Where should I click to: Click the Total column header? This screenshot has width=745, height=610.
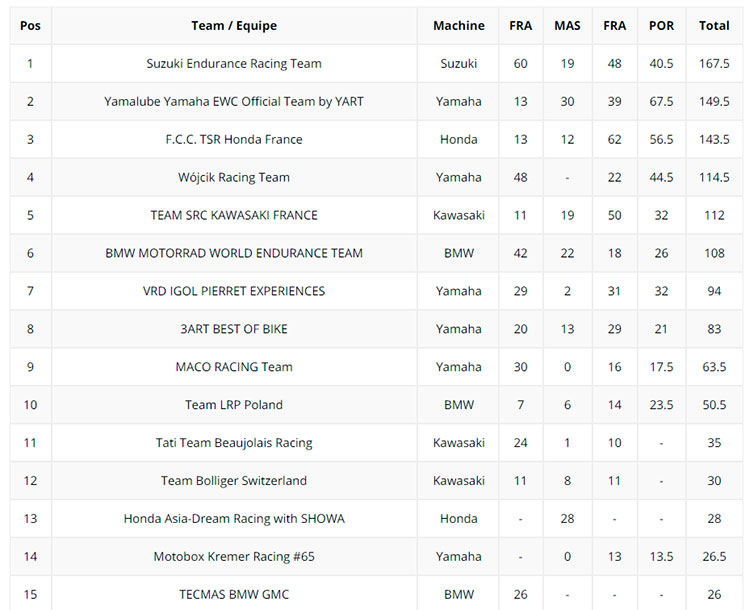pos(714,25)
